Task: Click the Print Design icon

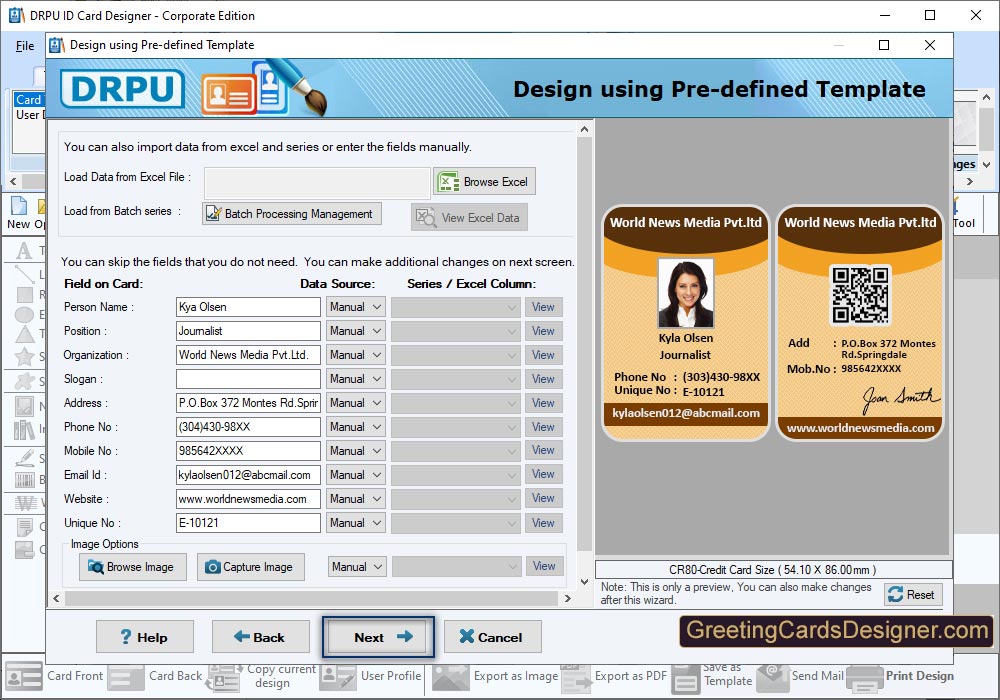Action: (x=864, y=678)
